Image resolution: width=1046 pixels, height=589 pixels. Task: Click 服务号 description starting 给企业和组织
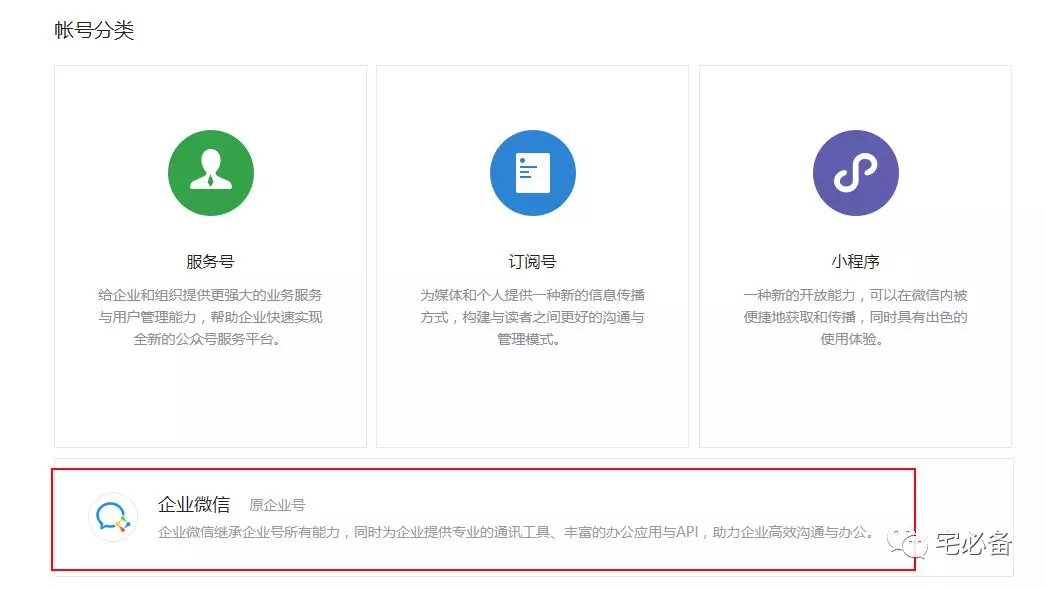point(210,317)
